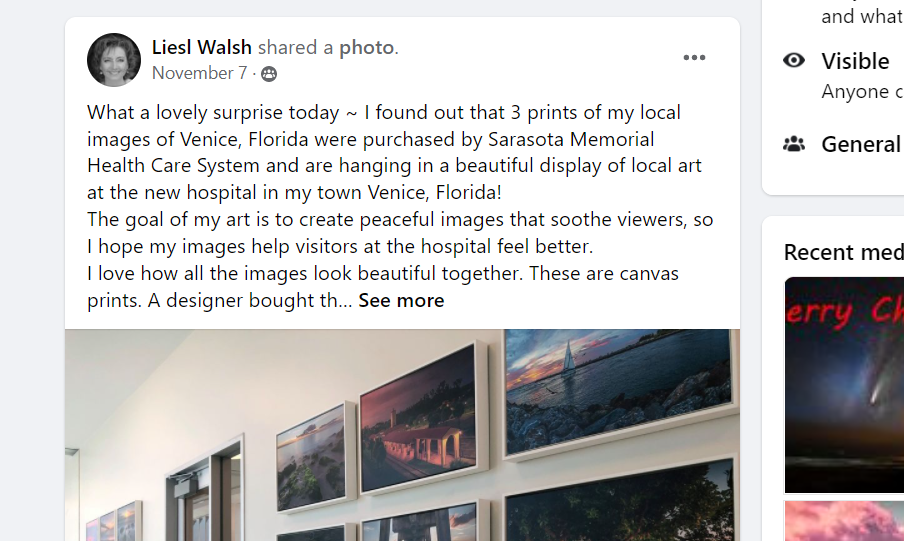Open the post options three-dot menu

click(x=694, y=58)
